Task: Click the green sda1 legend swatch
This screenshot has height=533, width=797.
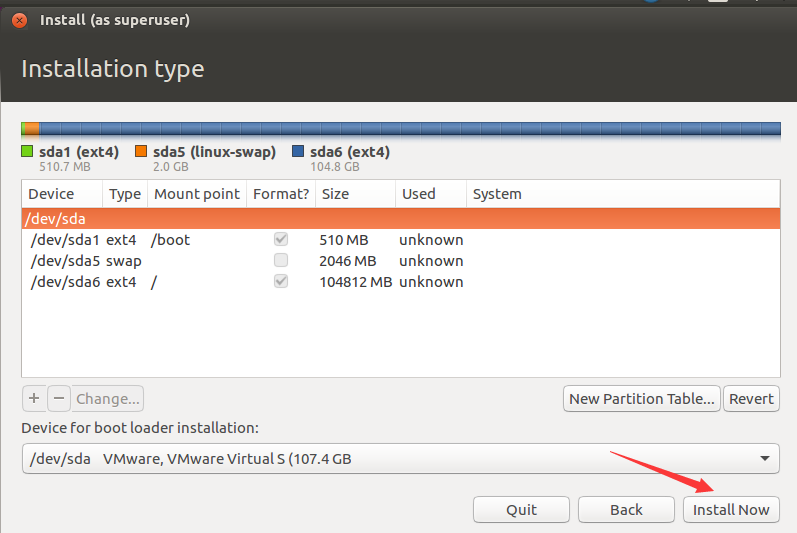Action: [x=27, y=151]
